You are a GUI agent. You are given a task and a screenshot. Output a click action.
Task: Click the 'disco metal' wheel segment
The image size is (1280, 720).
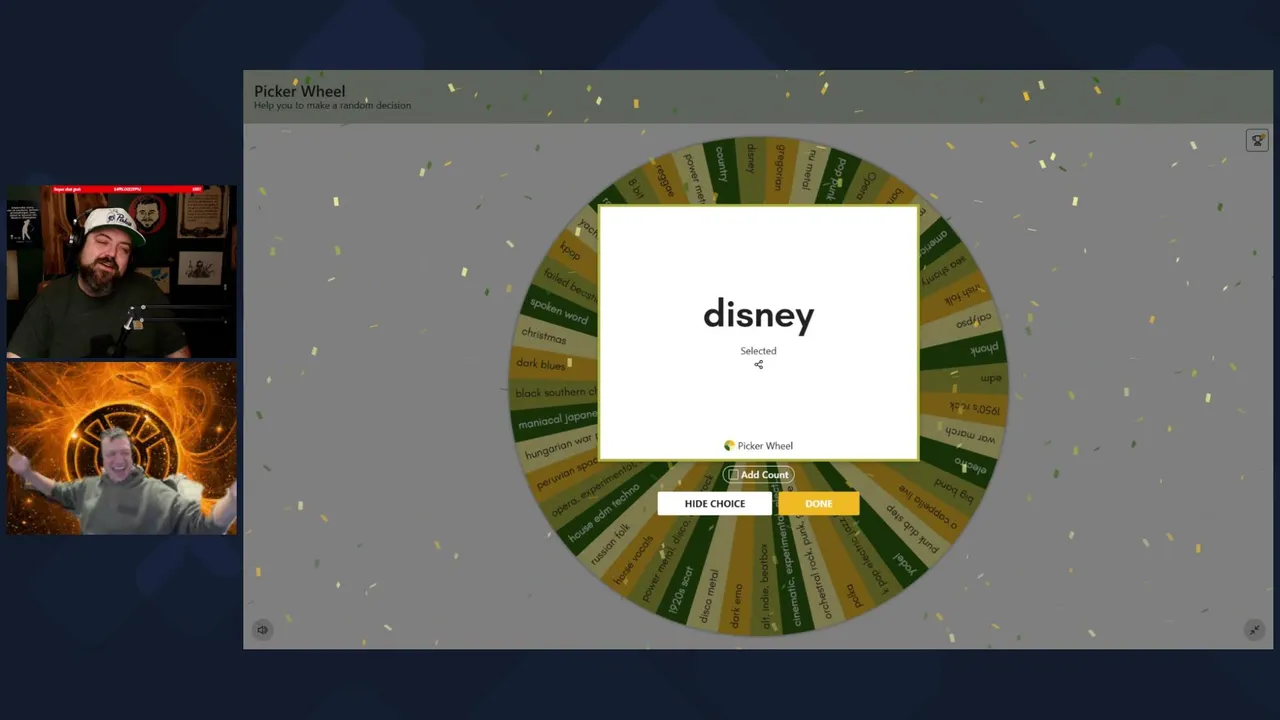click(x=708, y=596)
